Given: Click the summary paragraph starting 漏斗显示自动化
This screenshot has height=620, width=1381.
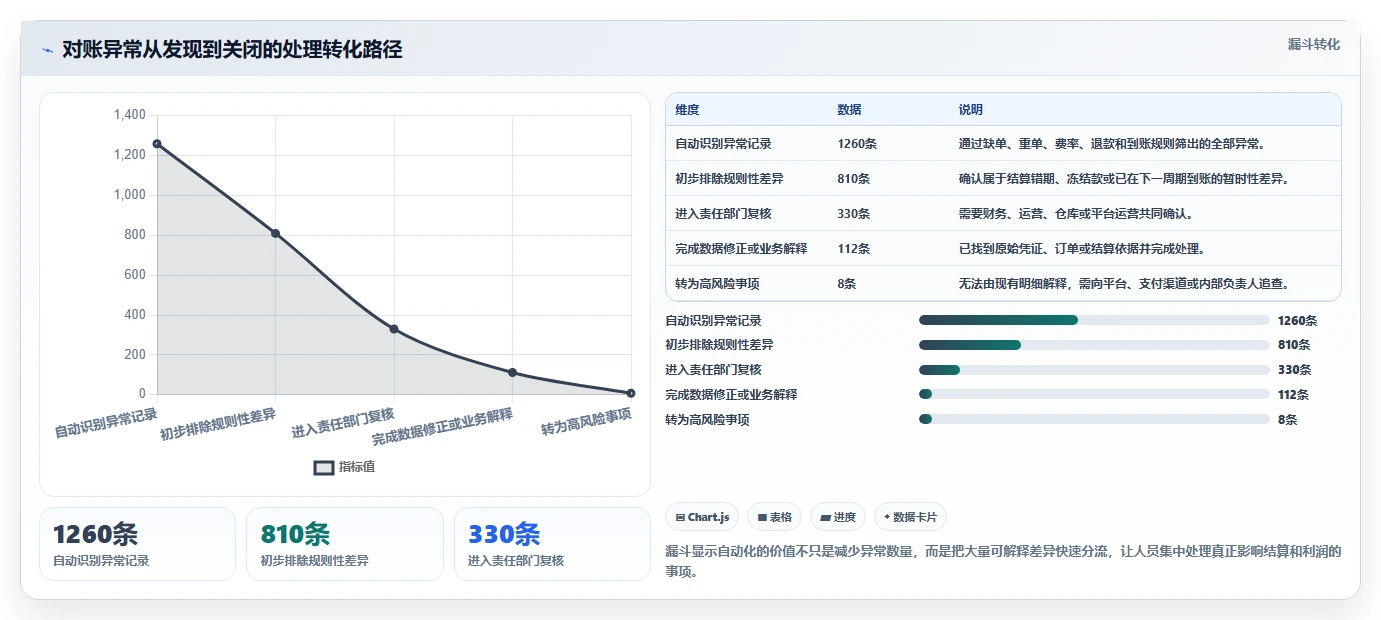Looking at the screenshot, I should coord(1003,561).
